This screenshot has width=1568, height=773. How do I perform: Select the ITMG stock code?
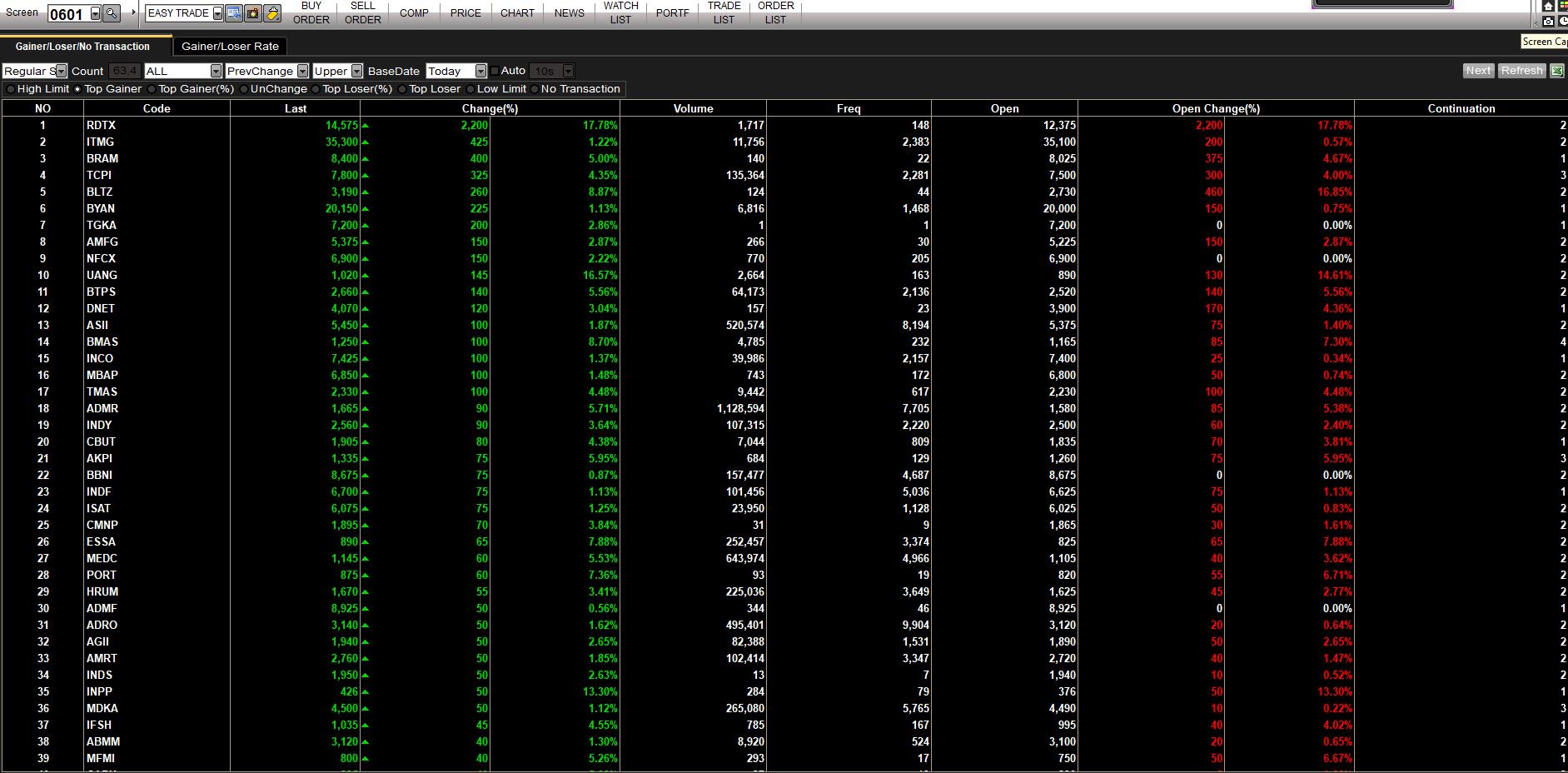tap(100, 142)
